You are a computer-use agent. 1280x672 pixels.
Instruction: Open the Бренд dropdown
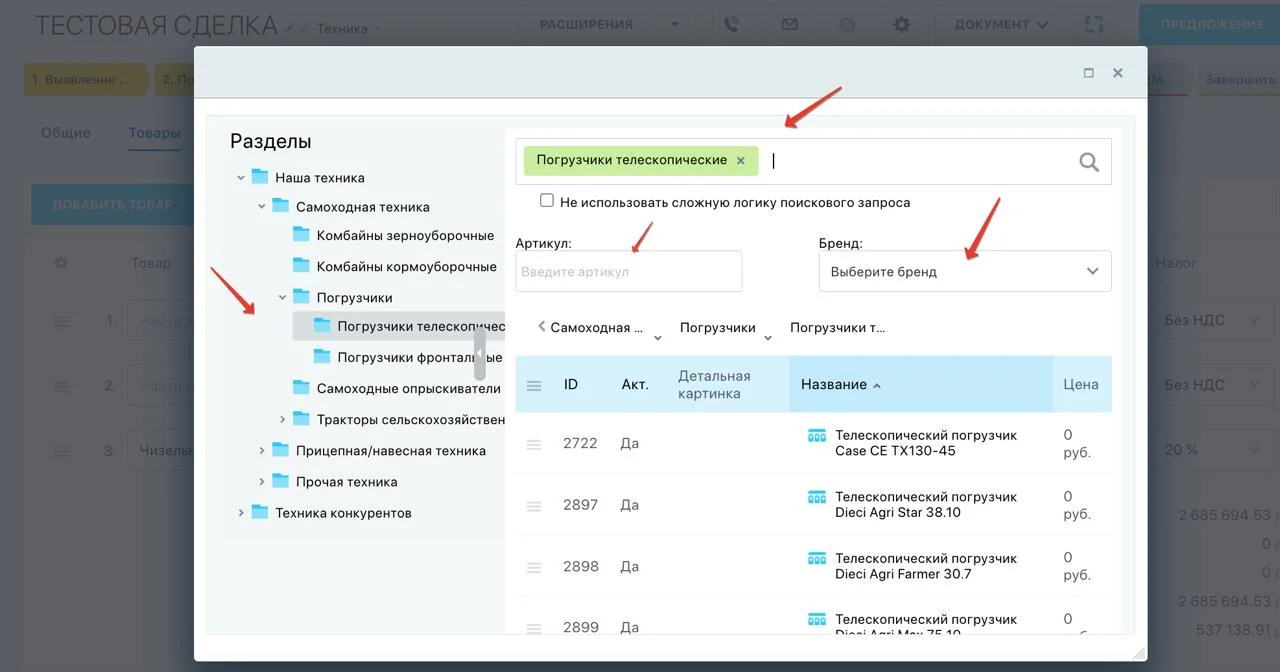click(964, 271)
